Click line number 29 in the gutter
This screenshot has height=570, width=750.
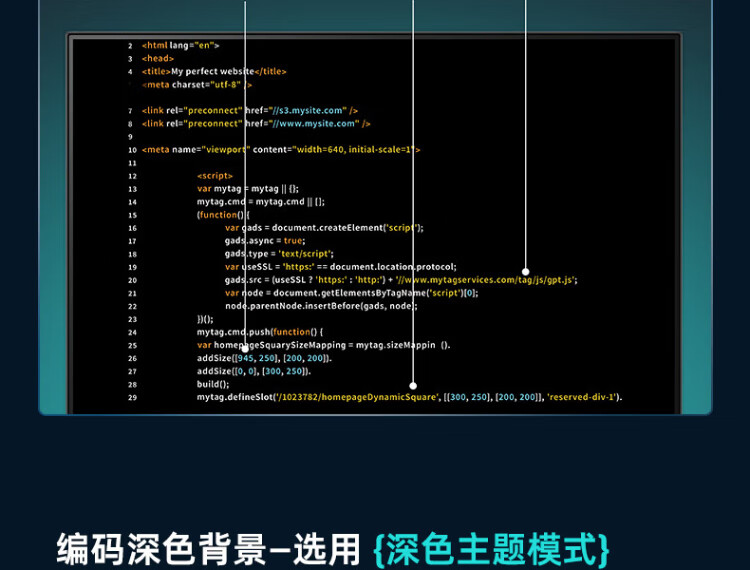click(131, 397)
